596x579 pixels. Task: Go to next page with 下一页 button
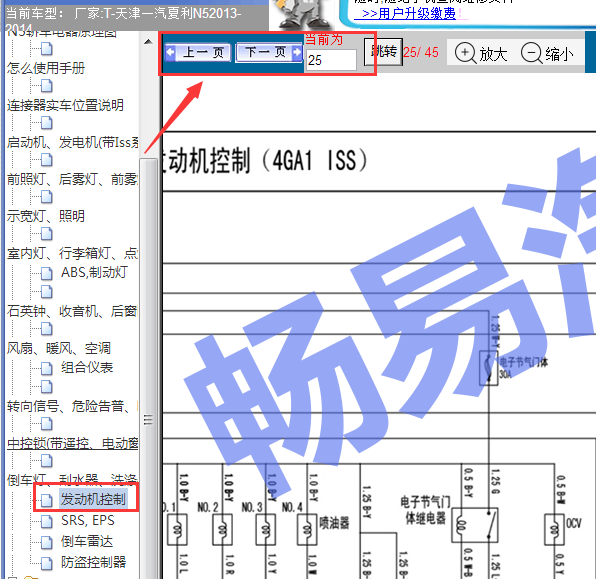click(x=269, y=52)
